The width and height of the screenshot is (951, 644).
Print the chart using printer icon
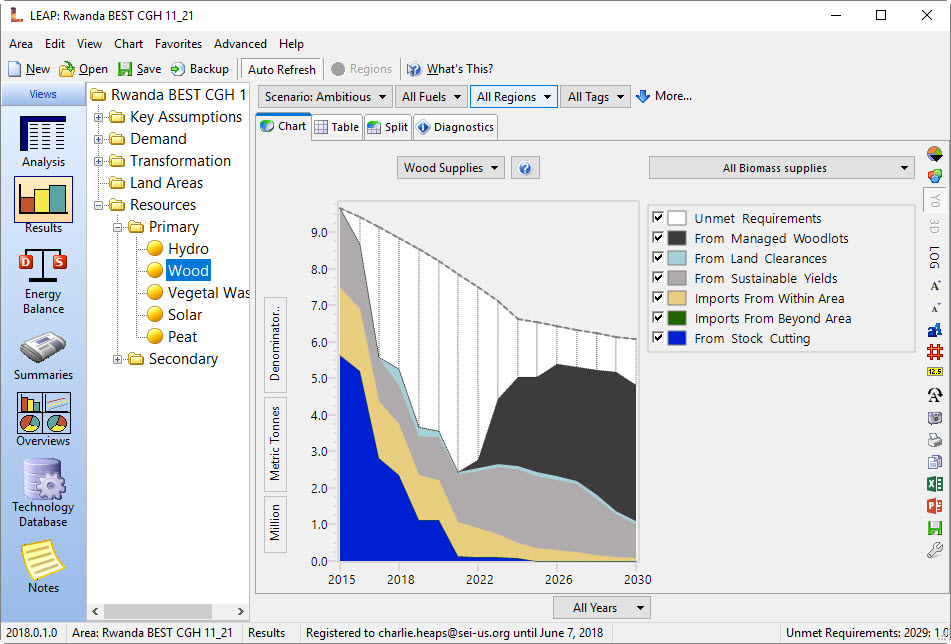pos(935,440)
